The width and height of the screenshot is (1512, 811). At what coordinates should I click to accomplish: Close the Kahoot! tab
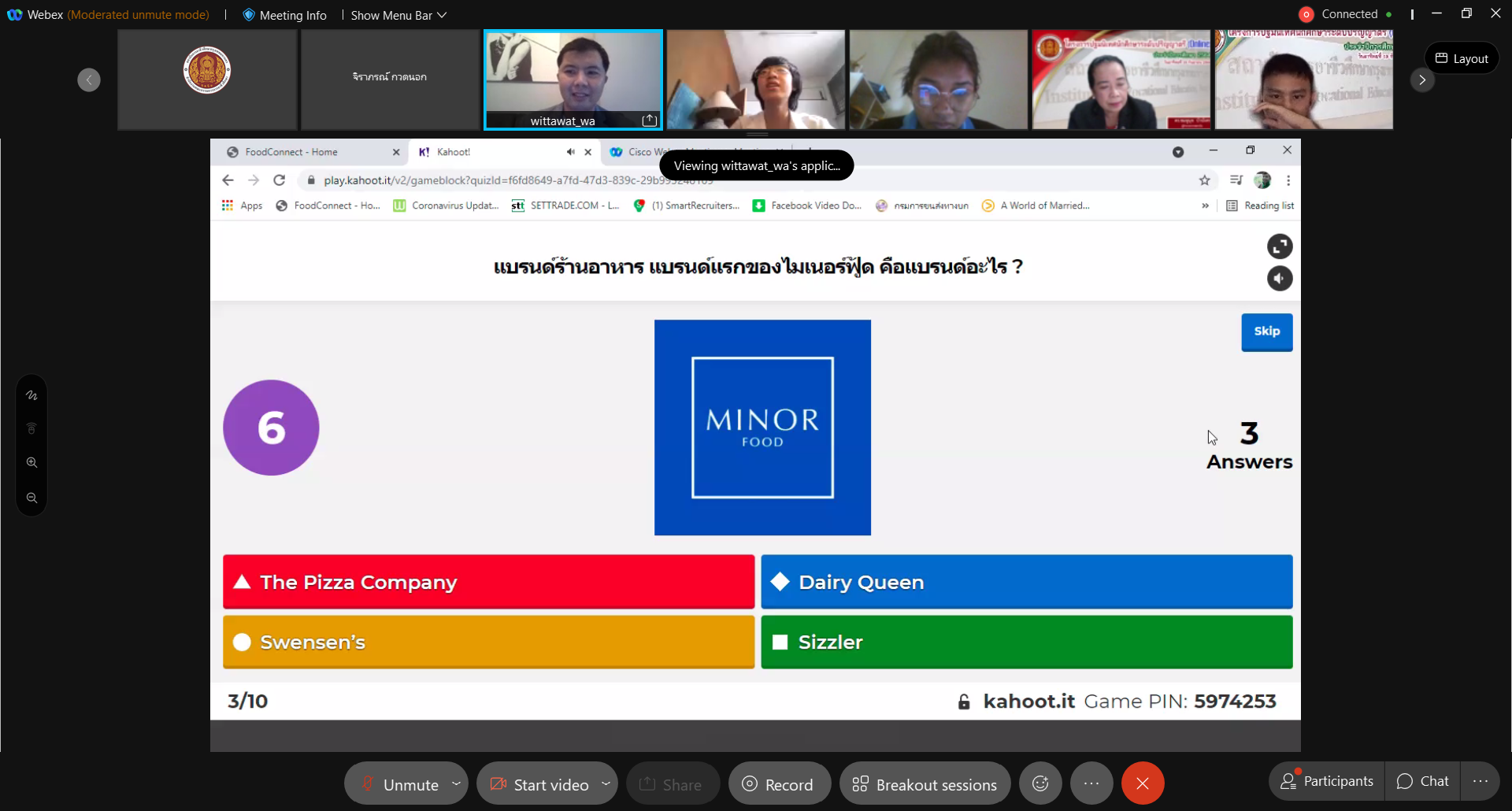(x=588, y=152)
